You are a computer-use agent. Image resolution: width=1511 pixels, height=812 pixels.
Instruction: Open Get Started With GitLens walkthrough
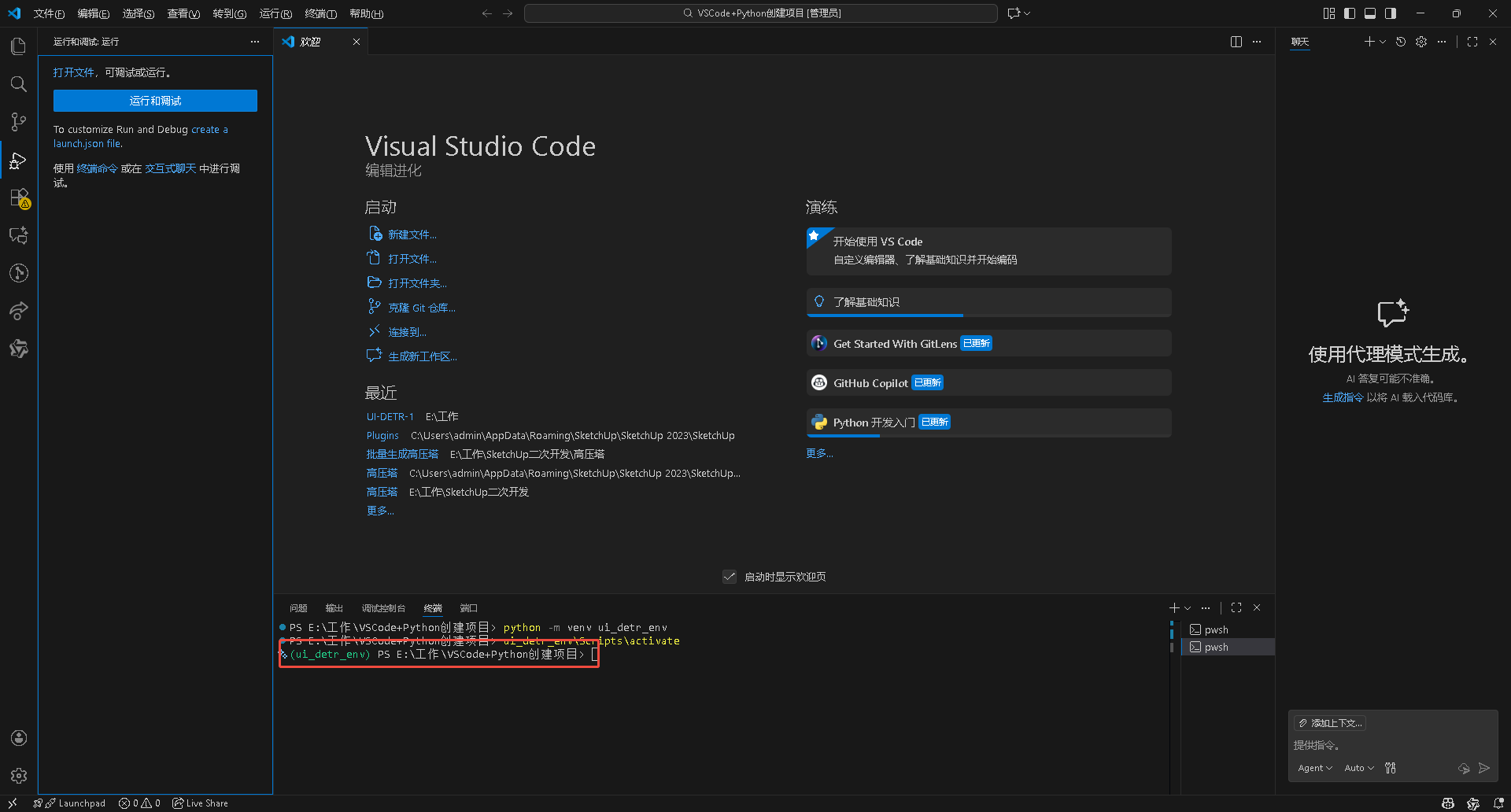point(988,343)
